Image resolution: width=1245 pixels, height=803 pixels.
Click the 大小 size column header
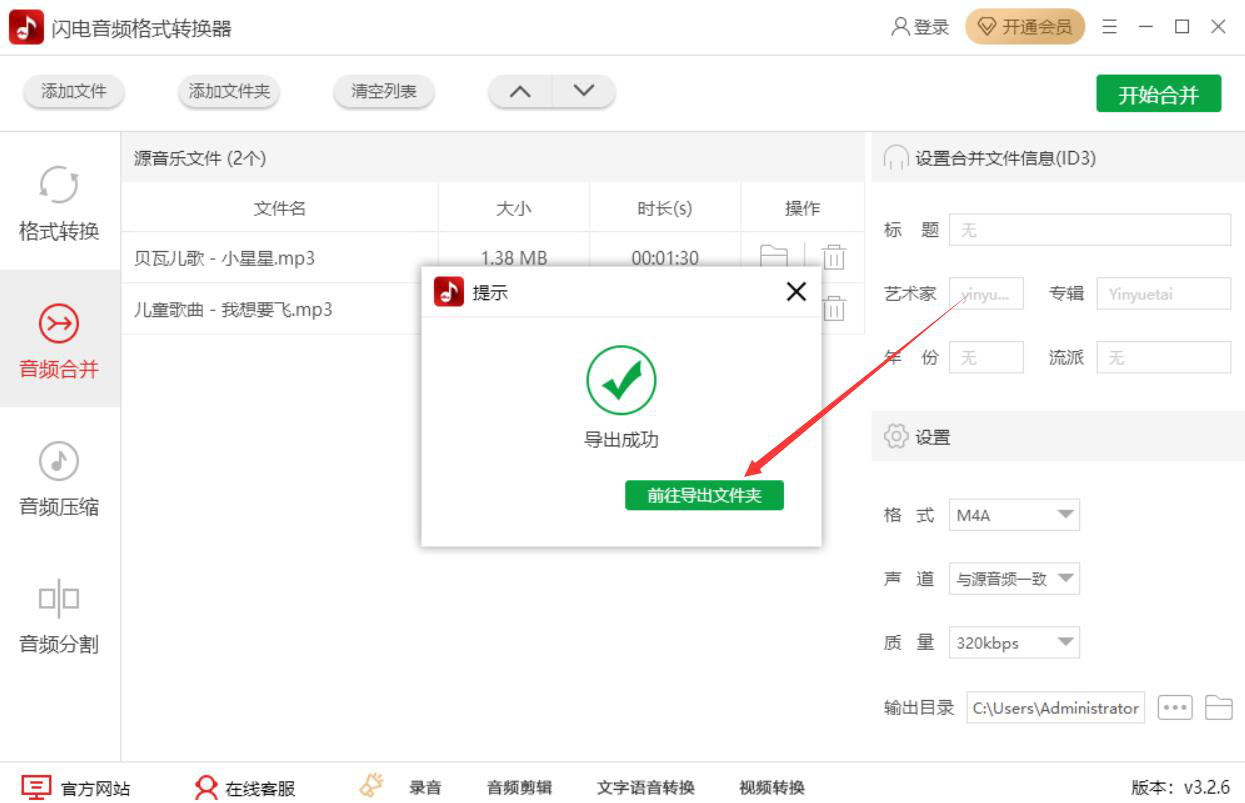tap(514, 208)
